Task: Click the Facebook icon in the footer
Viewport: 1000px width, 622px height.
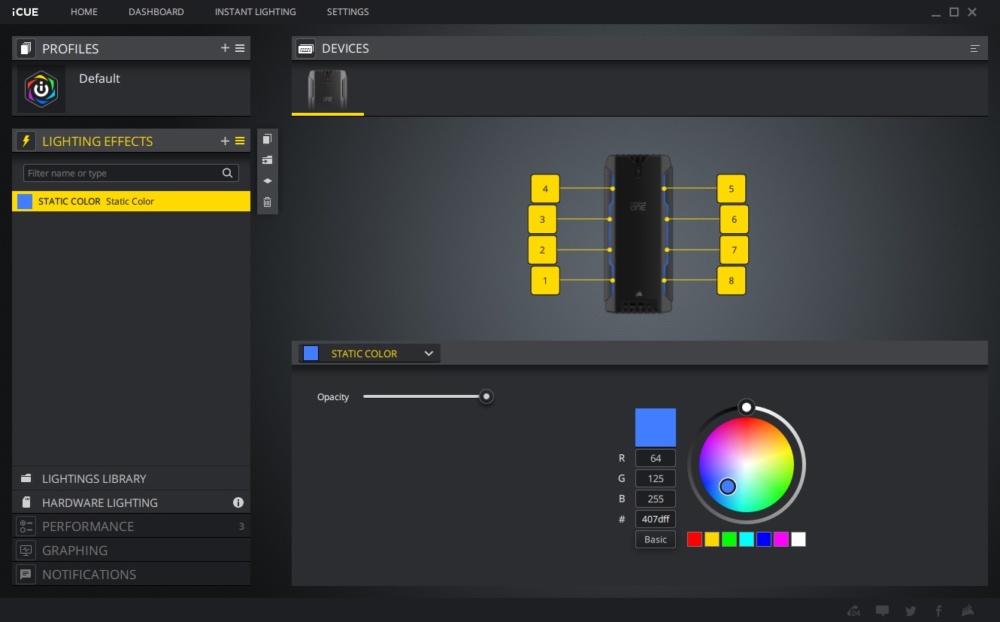Action: pyautogui.click(x=939, y=611)
